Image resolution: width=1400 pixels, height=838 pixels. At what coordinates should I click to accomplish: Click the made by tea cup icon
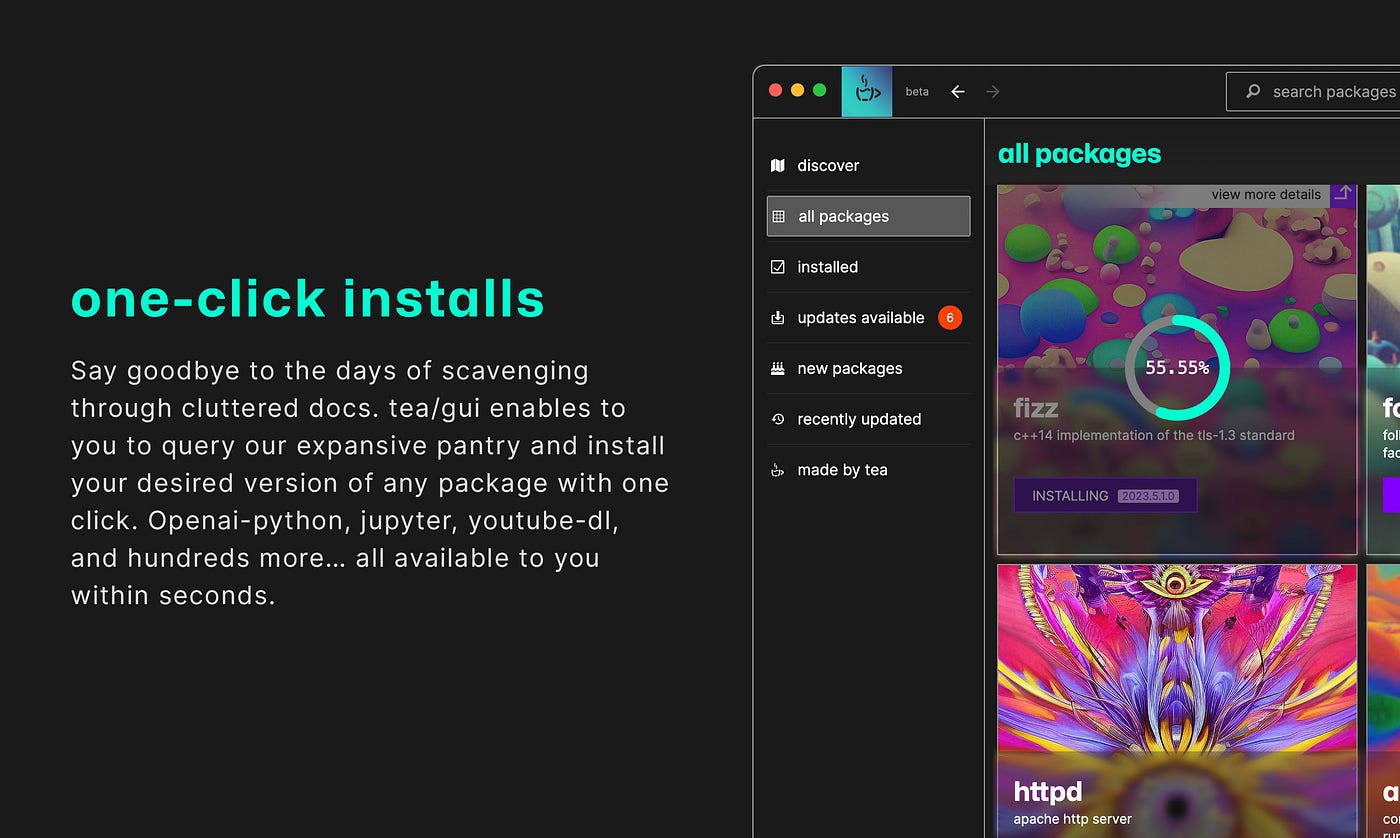coord(778,470)
